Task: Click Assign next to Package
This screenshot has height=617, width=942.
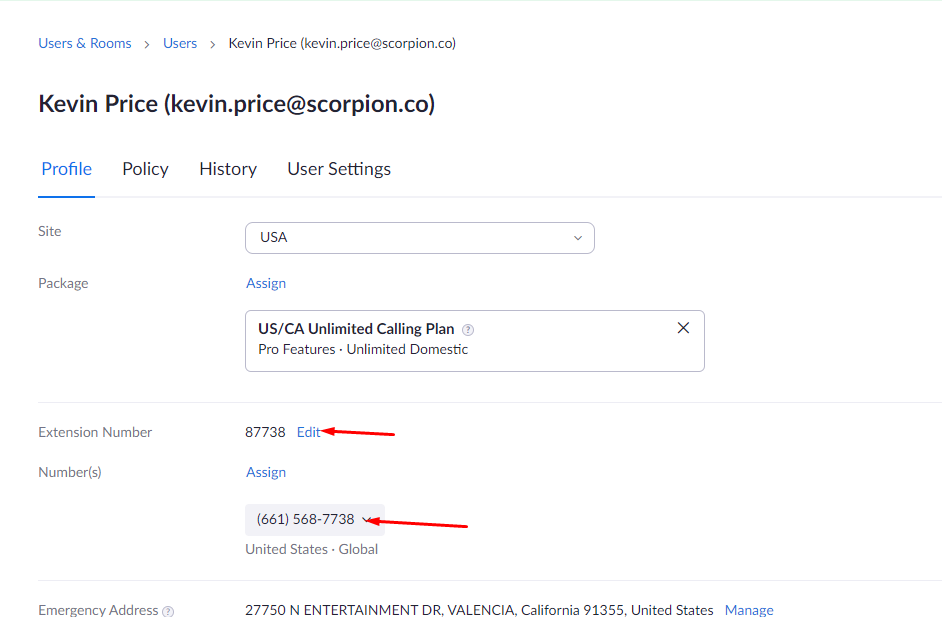Action: click(266, 283)
